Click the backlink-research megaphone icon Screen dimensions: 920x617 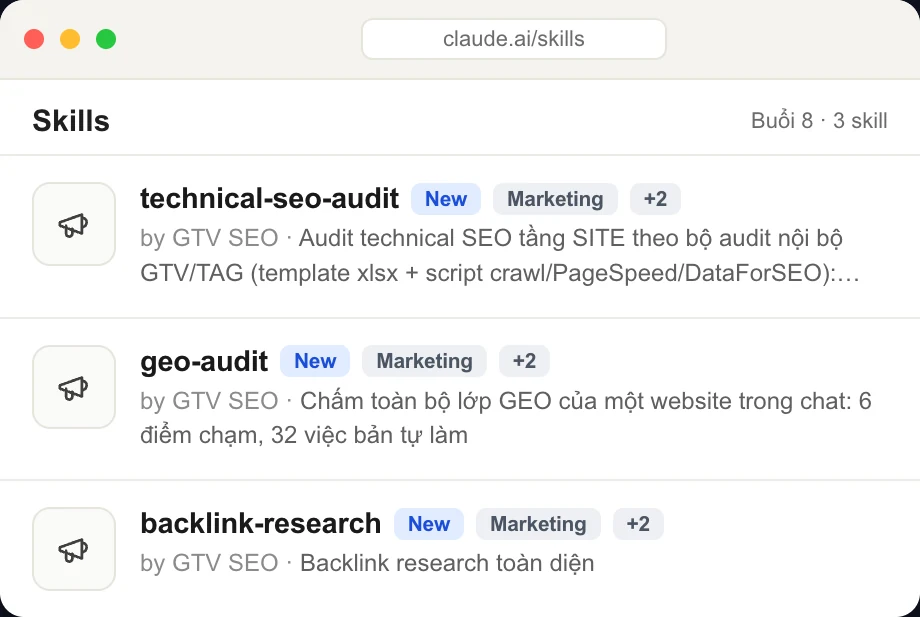point(74,549)
